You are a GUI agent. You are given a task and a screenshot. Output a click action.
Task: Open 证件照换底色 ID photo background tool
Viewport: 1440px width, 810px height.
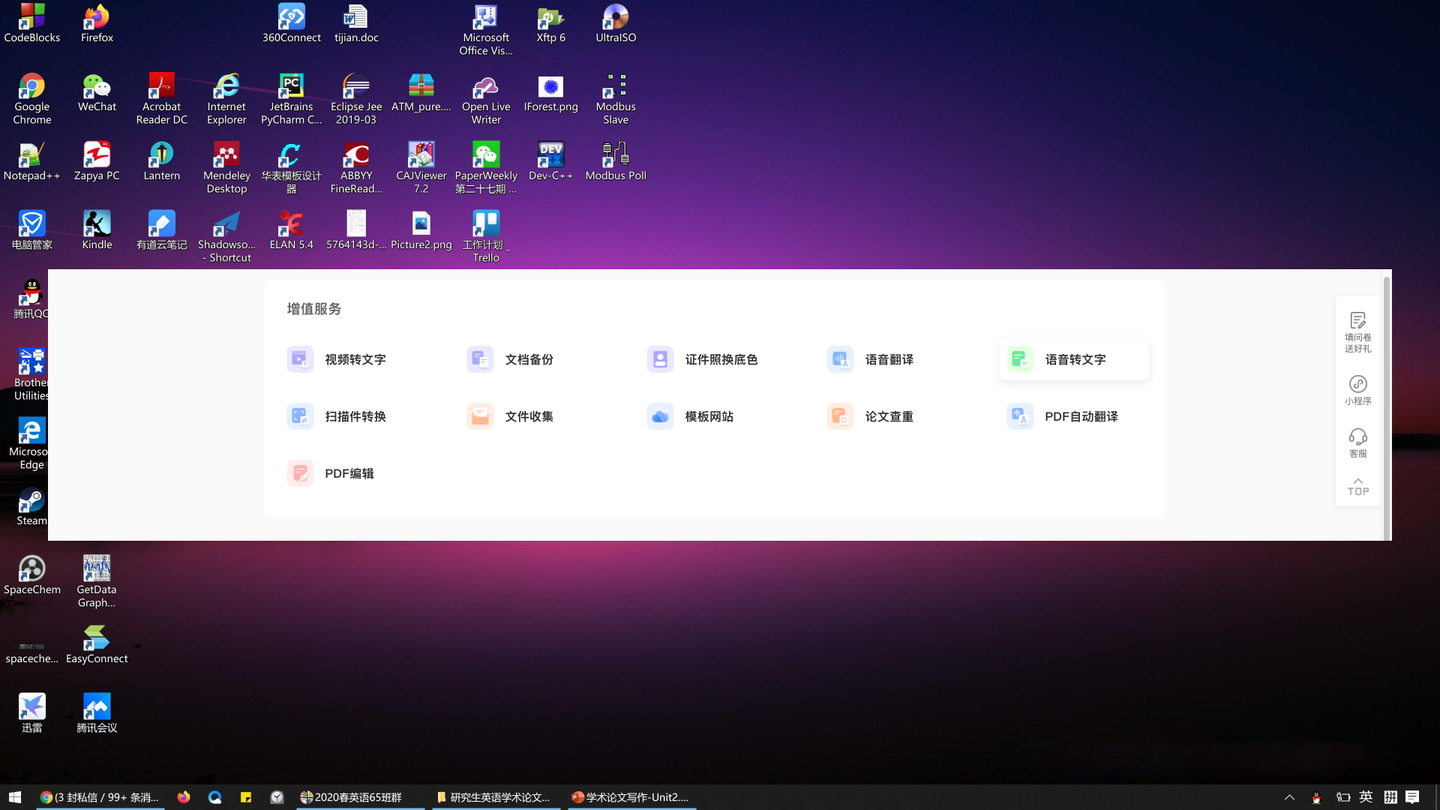(703, 359)
